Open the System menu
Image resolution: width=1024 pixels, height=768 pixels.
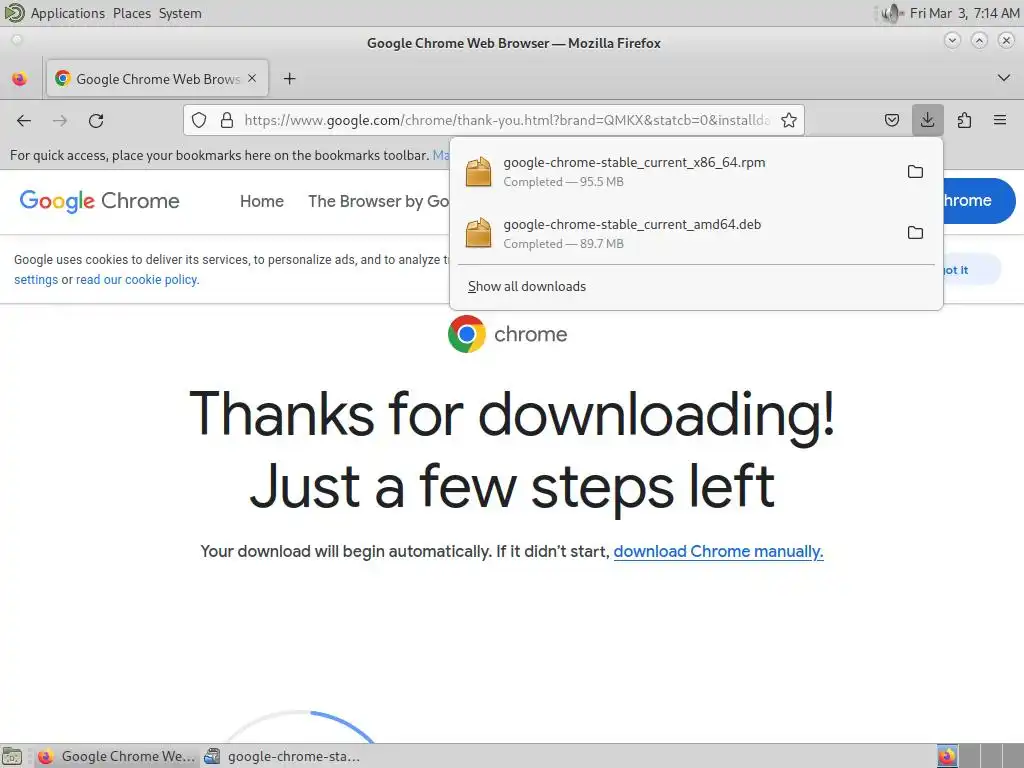pos(180,13)
